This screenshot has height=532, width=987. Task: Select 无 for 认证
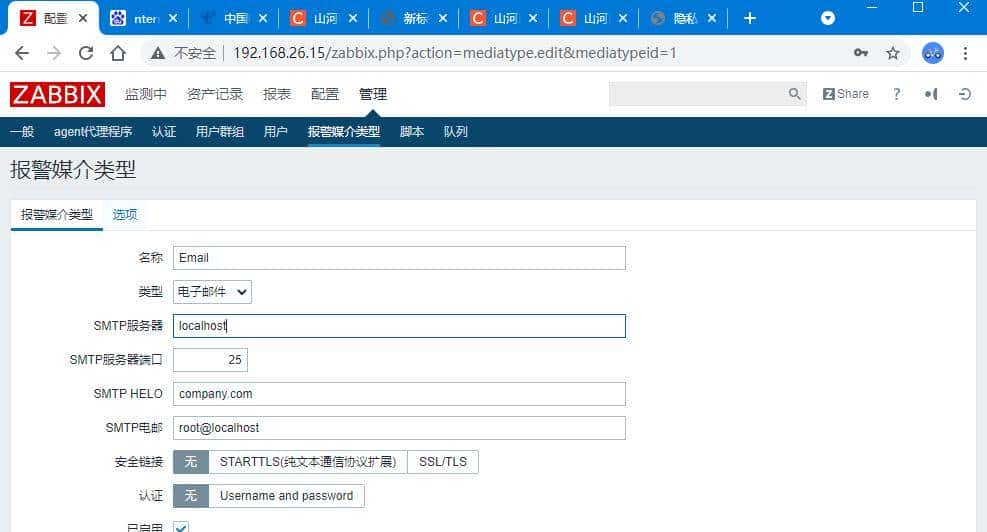[x=191, y=496]
